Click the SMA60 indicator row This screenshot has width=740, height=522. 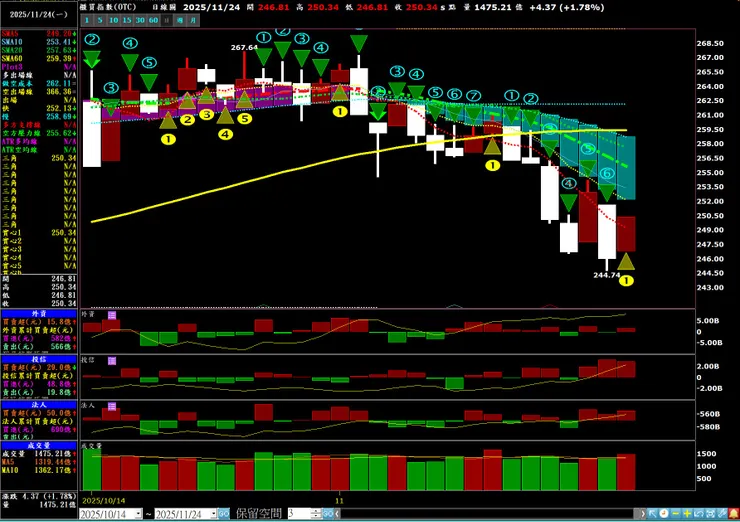[39, 59]
